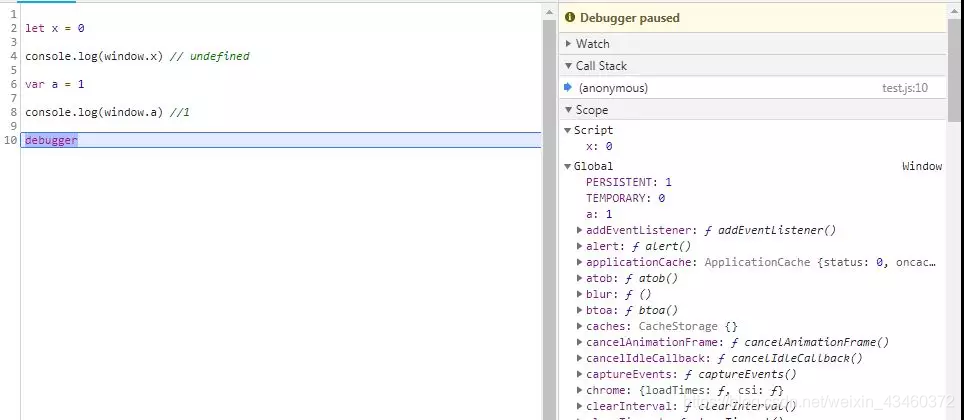Click gutter line number 8

(x=14, y=113)
